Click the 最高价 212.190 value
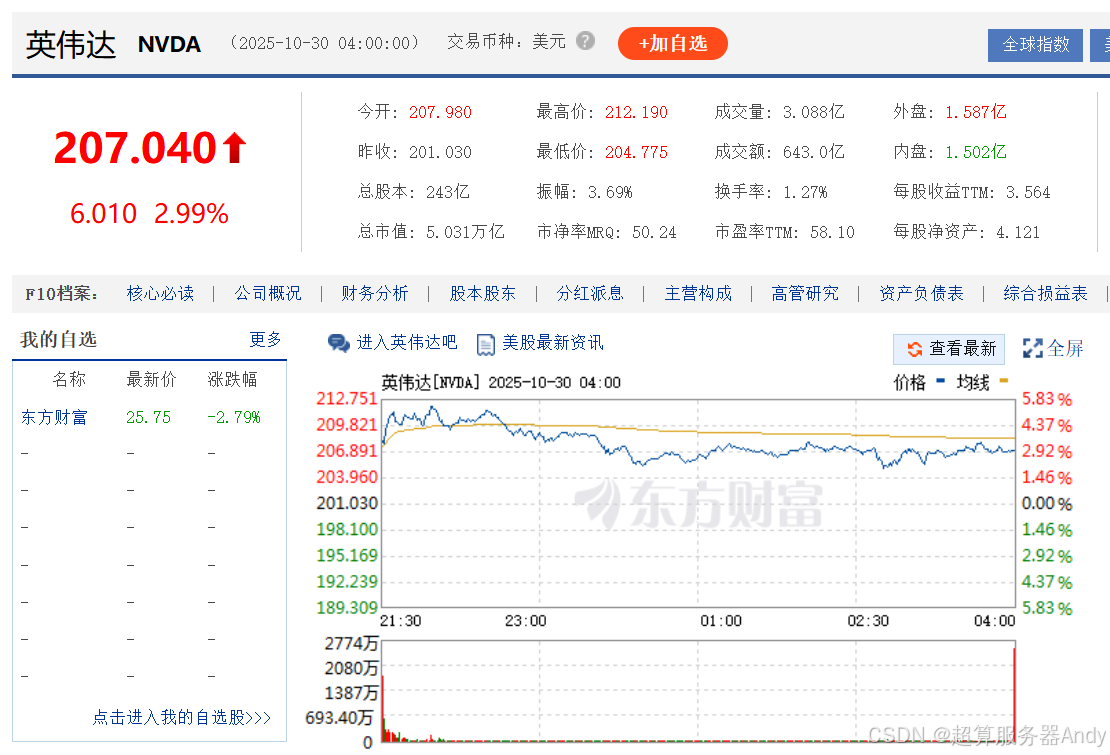This screenshot has height=755, width=1110. pyautogui.click(x=636, y=113)
